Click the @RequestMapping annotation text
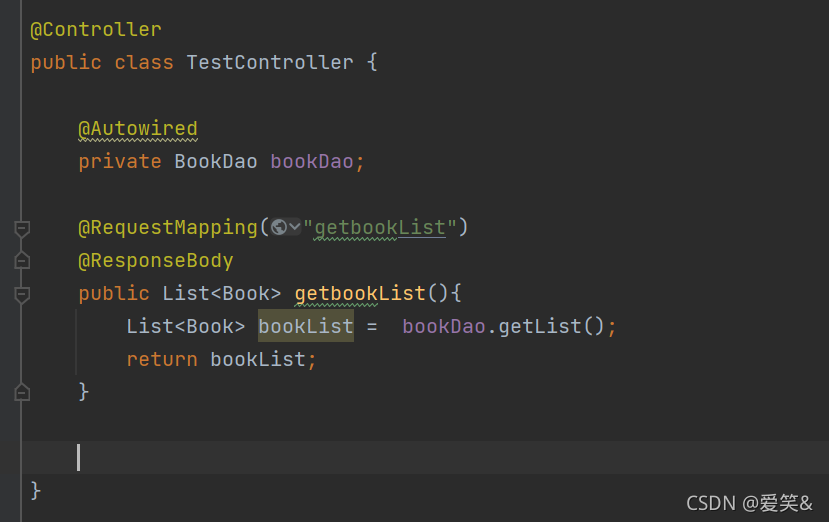The height and width of the screenshot is (522, 829). [168, 228]
